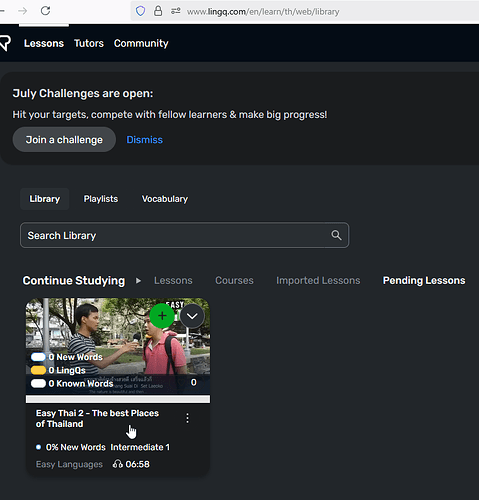Dismiss the July Challenges banner
Screen dimensions: 479x500
point(144,140)
